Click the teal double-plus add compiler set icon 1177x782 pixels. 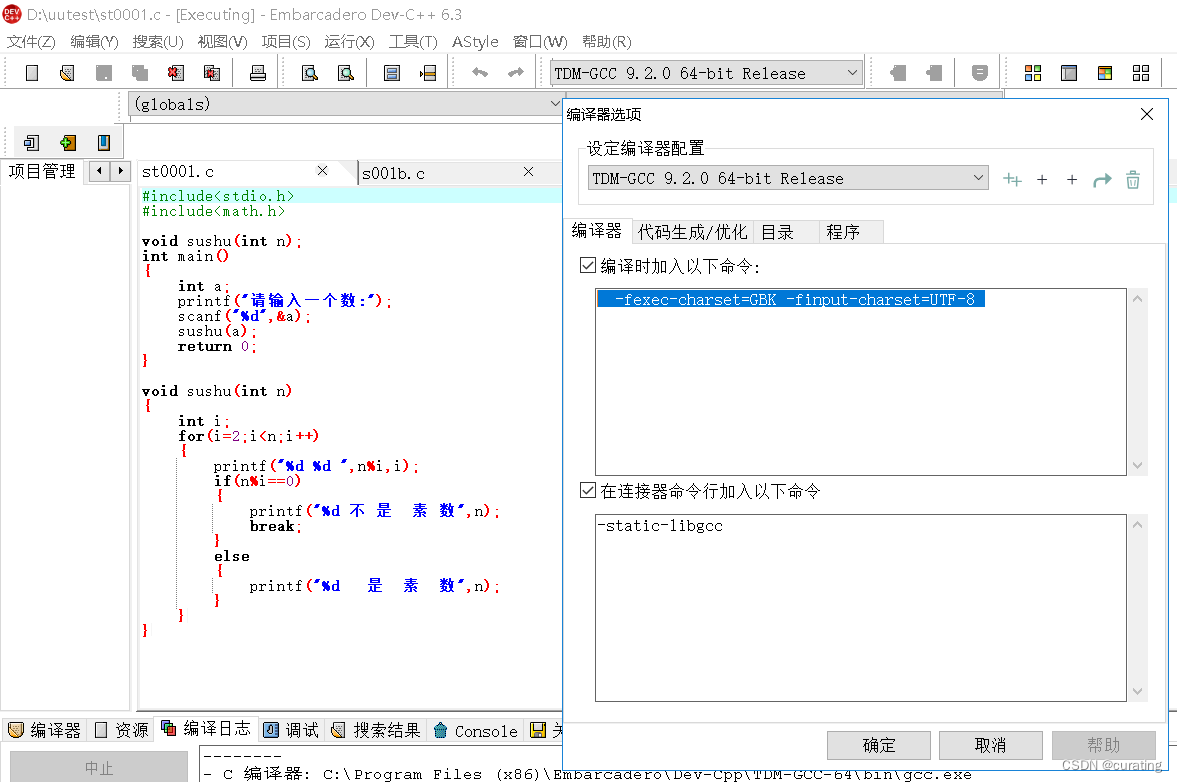(x=1012, y=180)
